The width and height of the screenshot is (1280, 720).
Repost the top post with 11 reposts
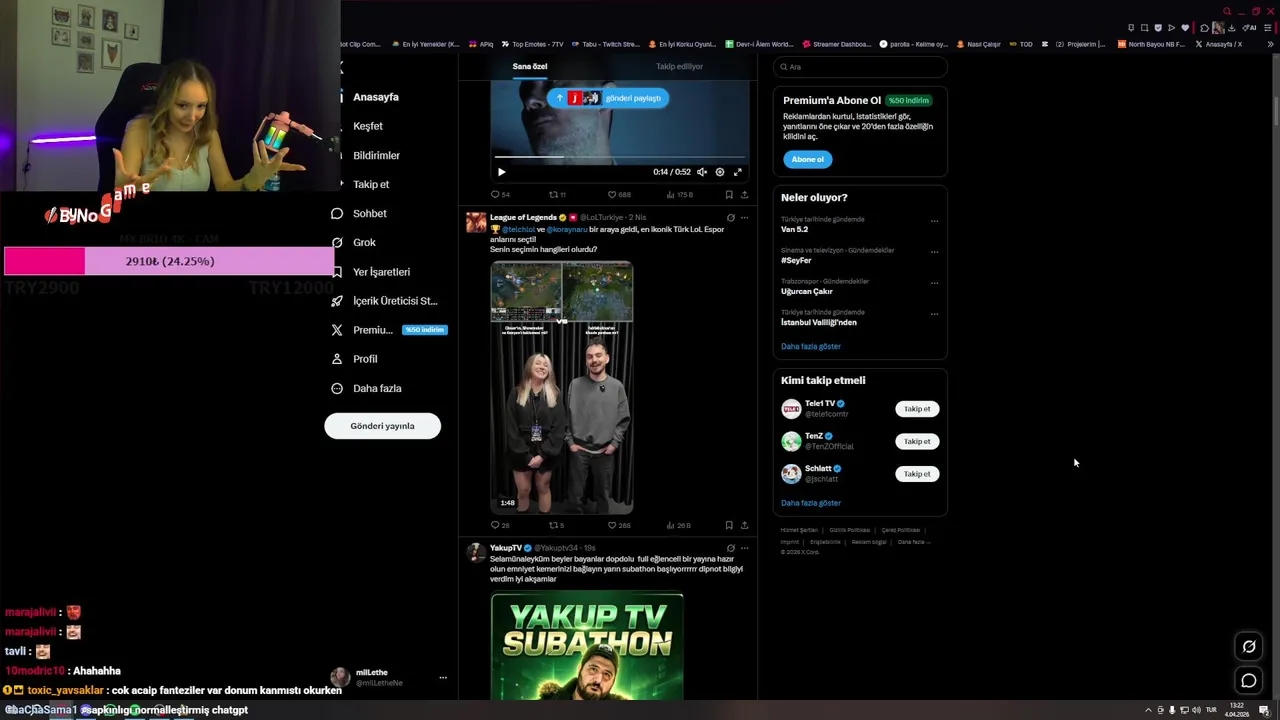557,195
